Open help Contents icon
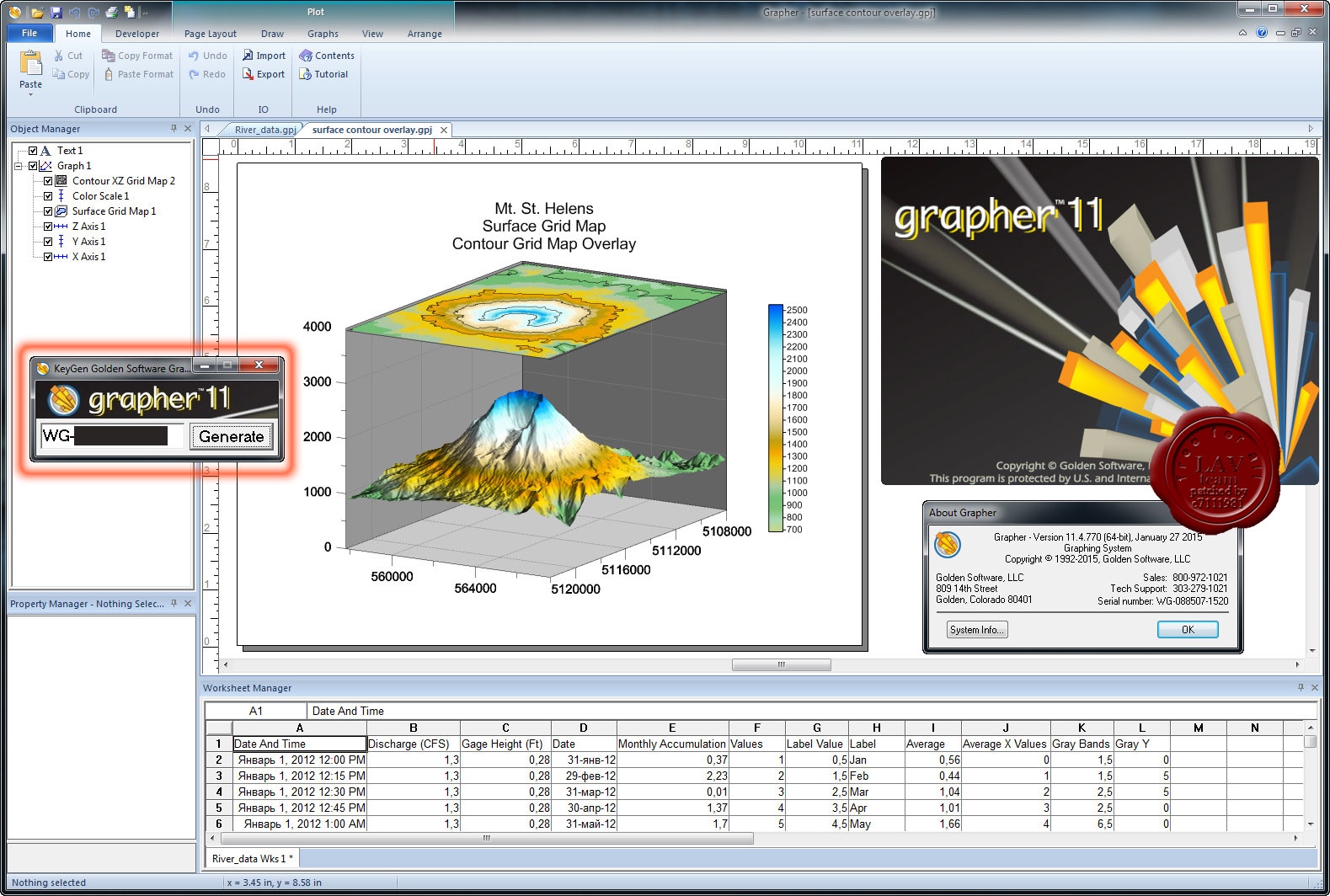The width and height of the screenshot is (1330, 896). 306,56
